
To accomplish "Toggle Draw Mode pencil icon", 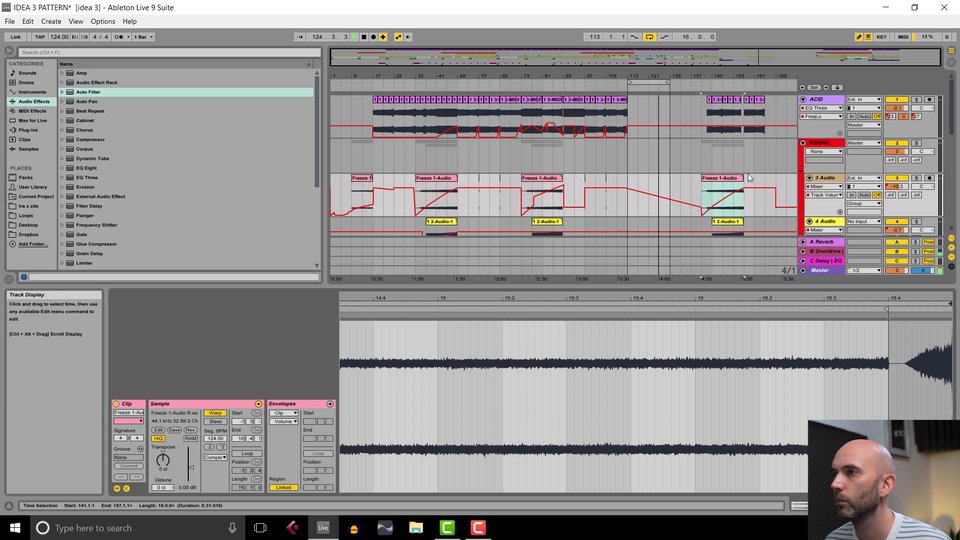I will click(x=858, y=37).
